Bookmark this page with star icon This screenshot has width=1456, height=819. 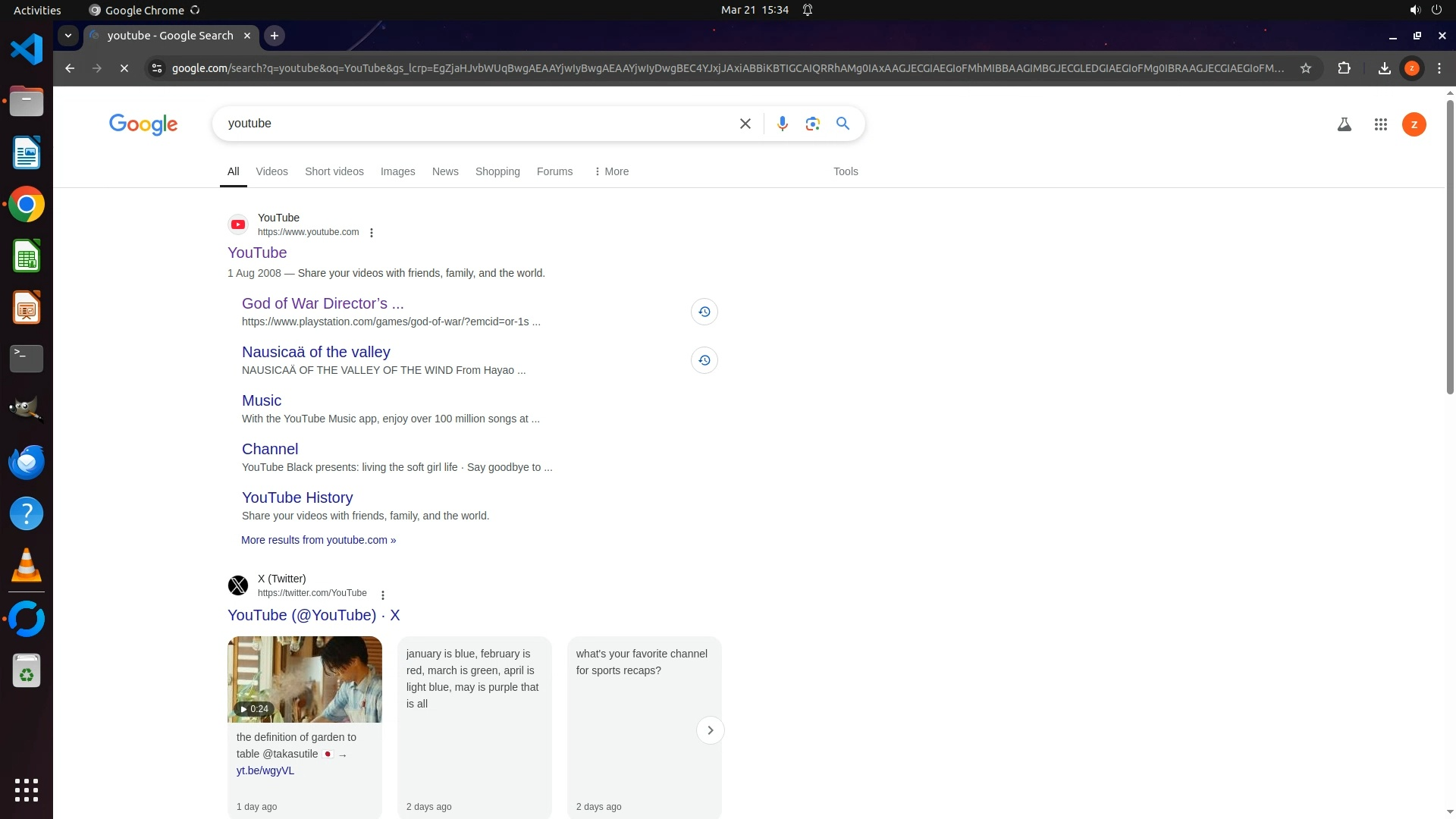point(1305,68)
